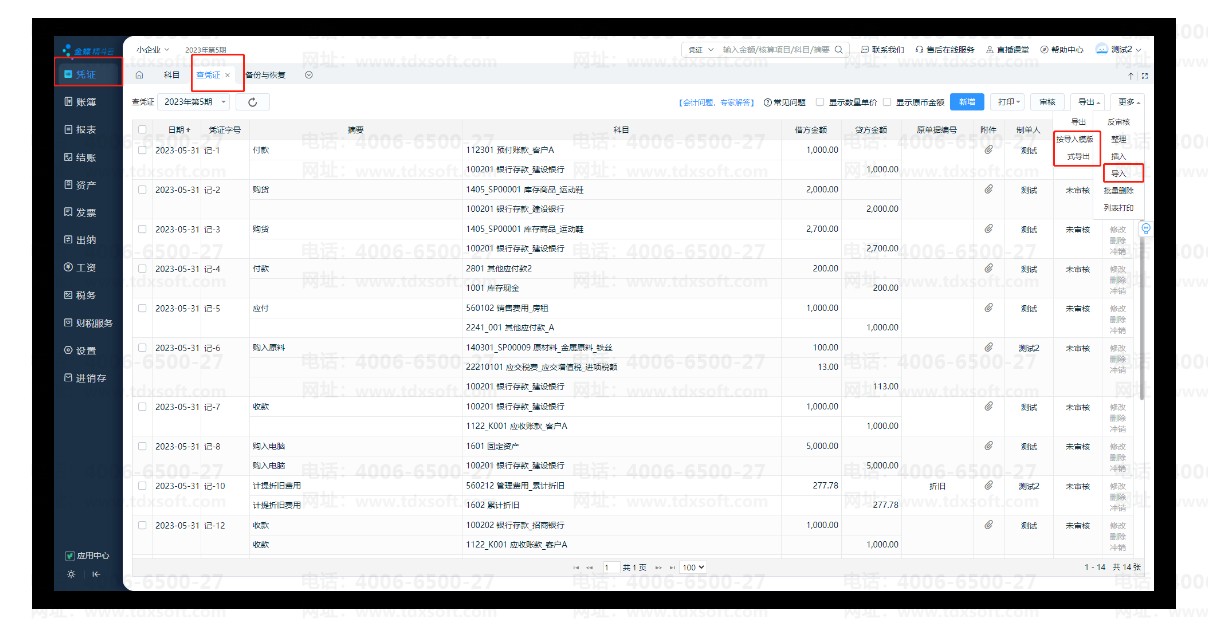The width and height of the screenshot is (1208, 627).
Task: Open the 测试2 user account dropdown
Action: 1119,49
